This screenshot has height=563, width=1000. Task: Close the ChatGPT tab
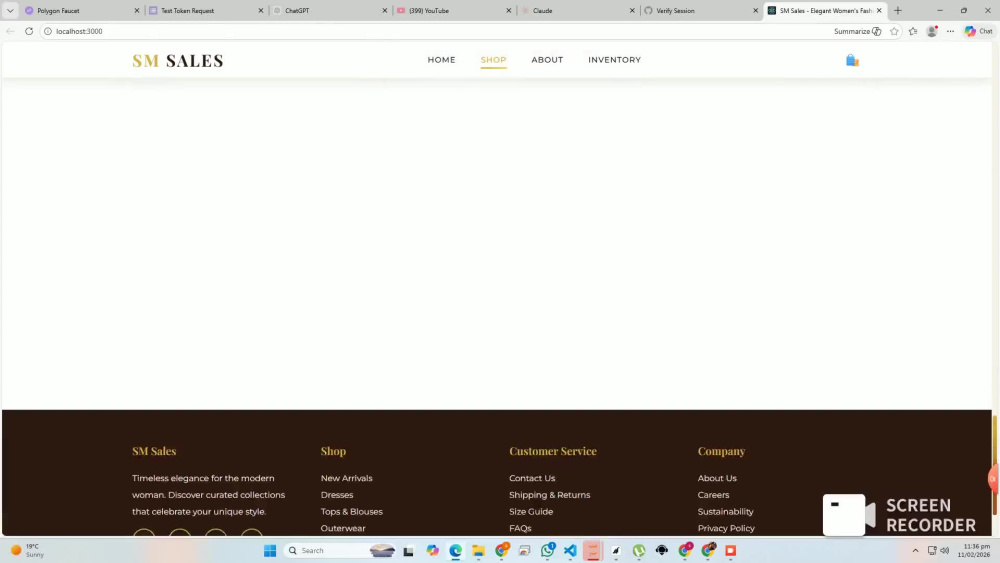click(x=385, y=11)
